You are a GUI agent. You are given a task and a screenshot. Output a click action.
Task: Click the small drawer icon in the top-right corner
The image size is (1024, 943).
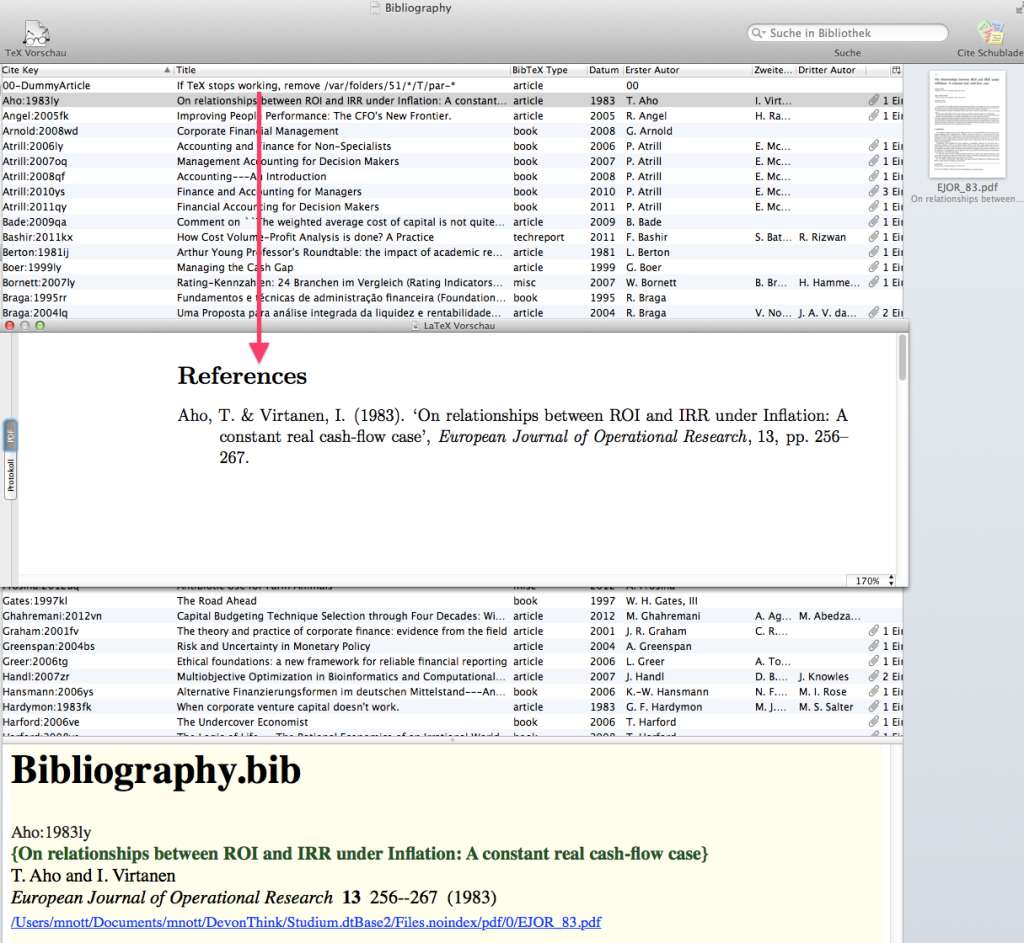1016,7
